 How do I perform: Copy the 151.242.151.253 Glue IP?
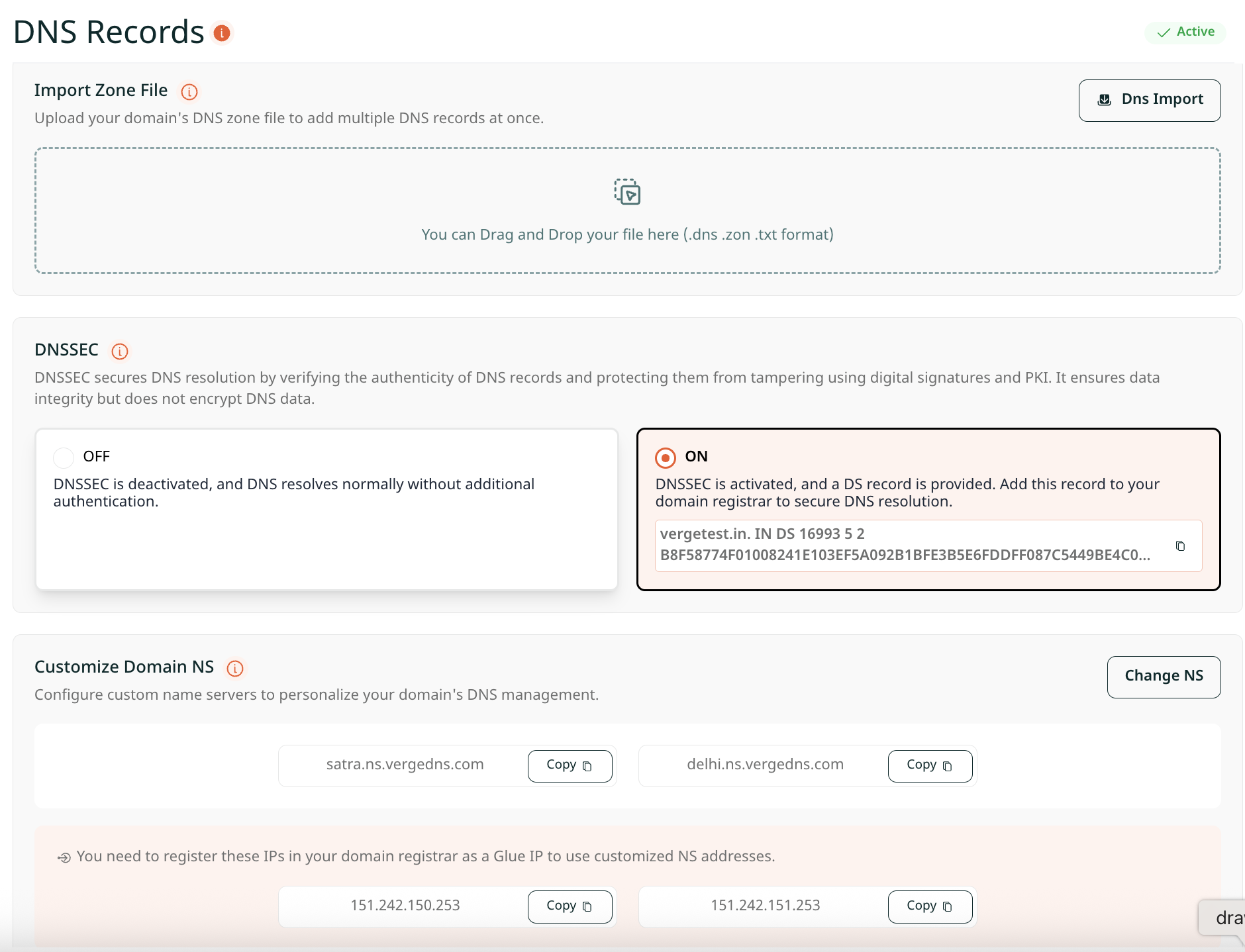pyautogui.click(x=930, y=907)
